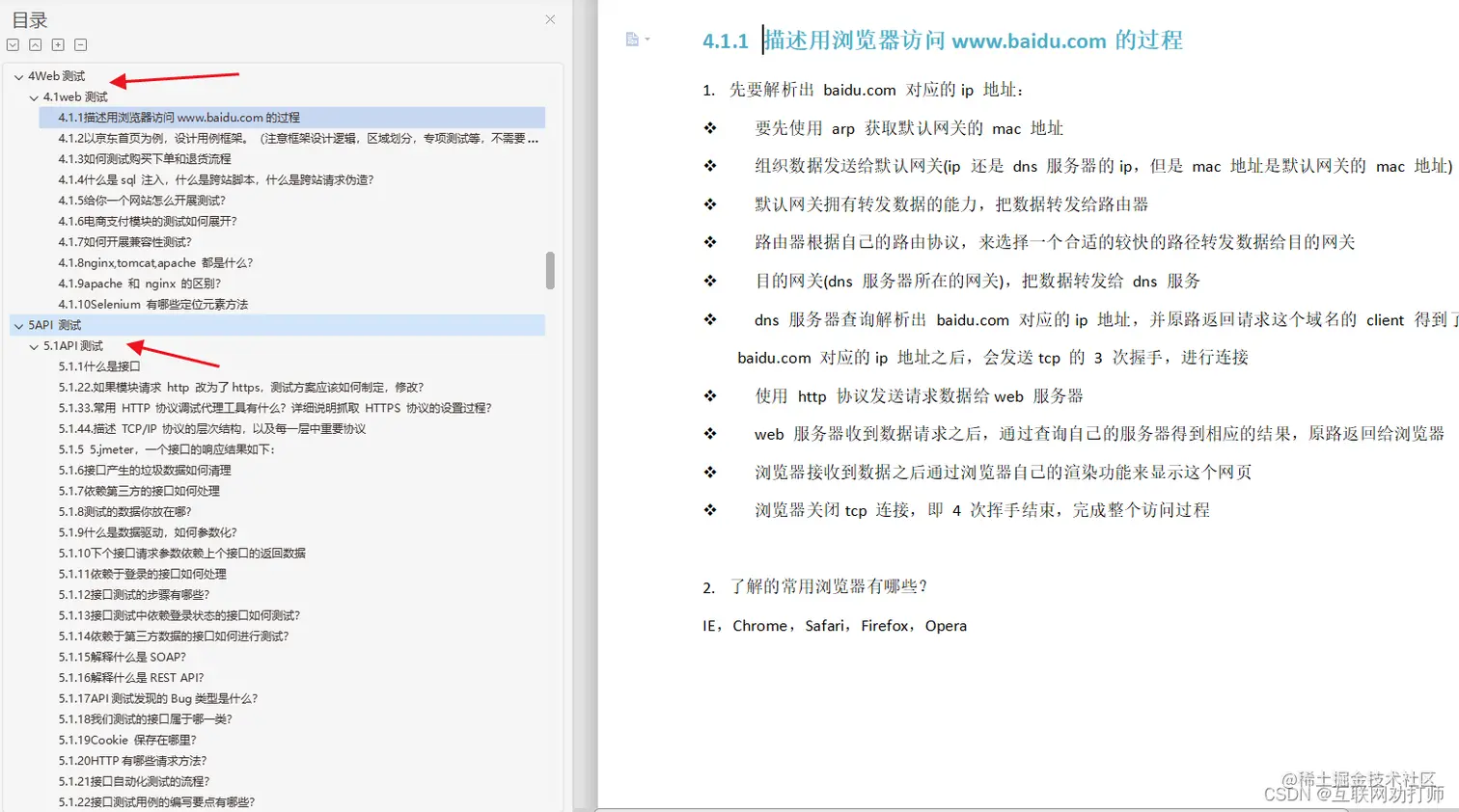The image size is (1459, 812).
Task: Go to 4.1.8nginx,tomcat,apache 都是什么?
Action: [155, 263]
